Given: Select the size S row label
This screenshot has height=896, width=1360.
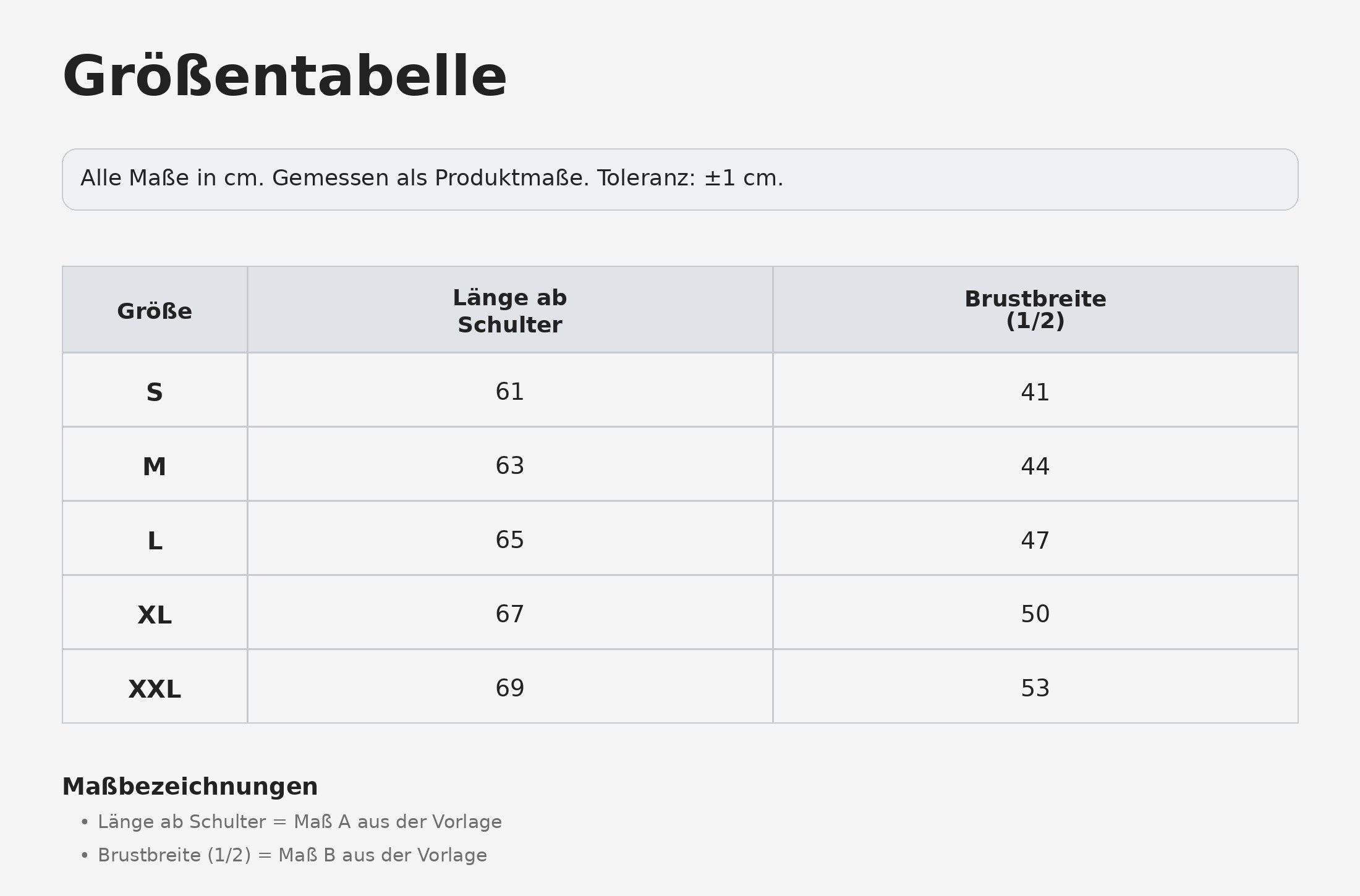Looking at the screenshot, I should click(155, 392).
